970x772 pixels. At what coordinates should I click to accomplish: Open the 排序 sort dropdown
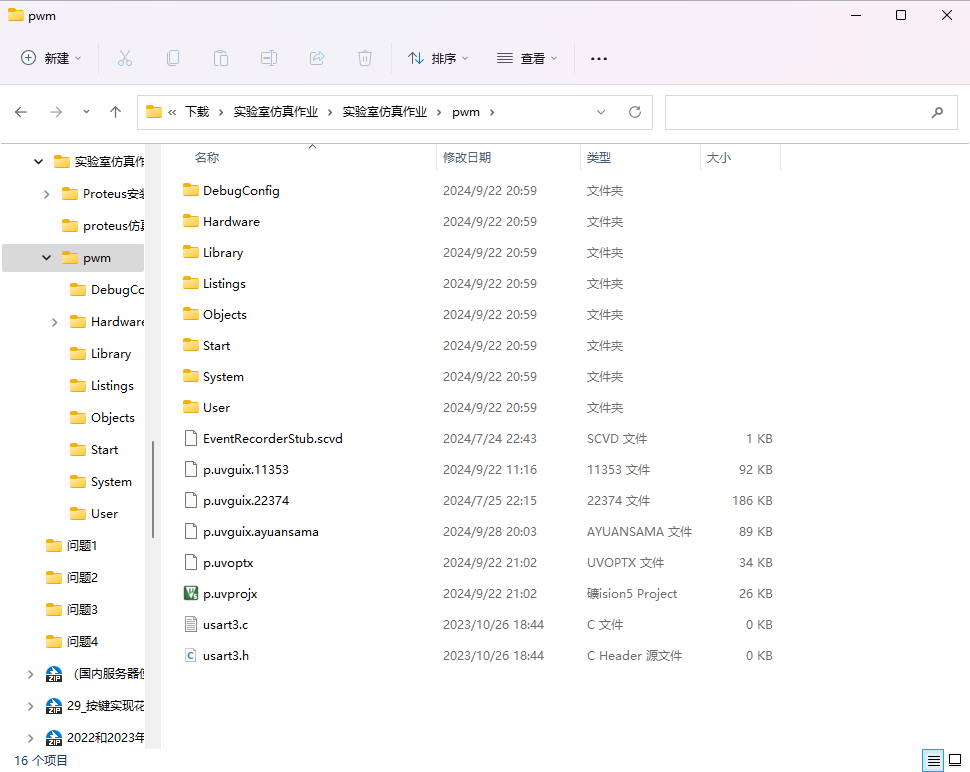[438, 58]
